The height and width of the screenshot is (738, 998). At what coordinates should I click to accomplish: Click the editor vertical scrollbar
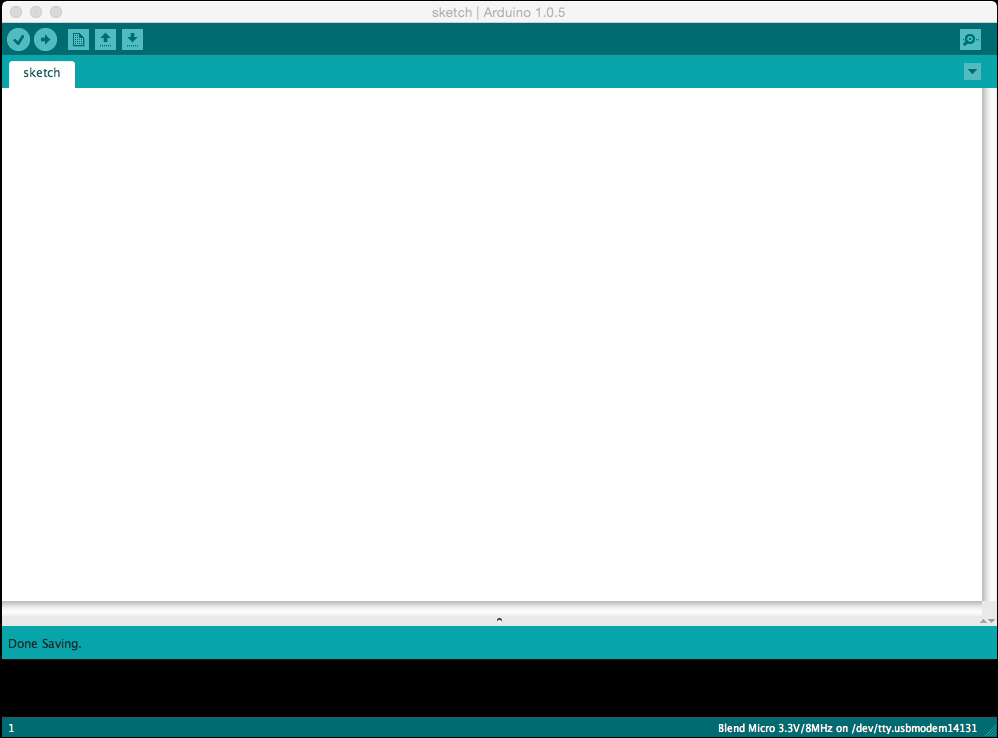[x=989, y=344]
